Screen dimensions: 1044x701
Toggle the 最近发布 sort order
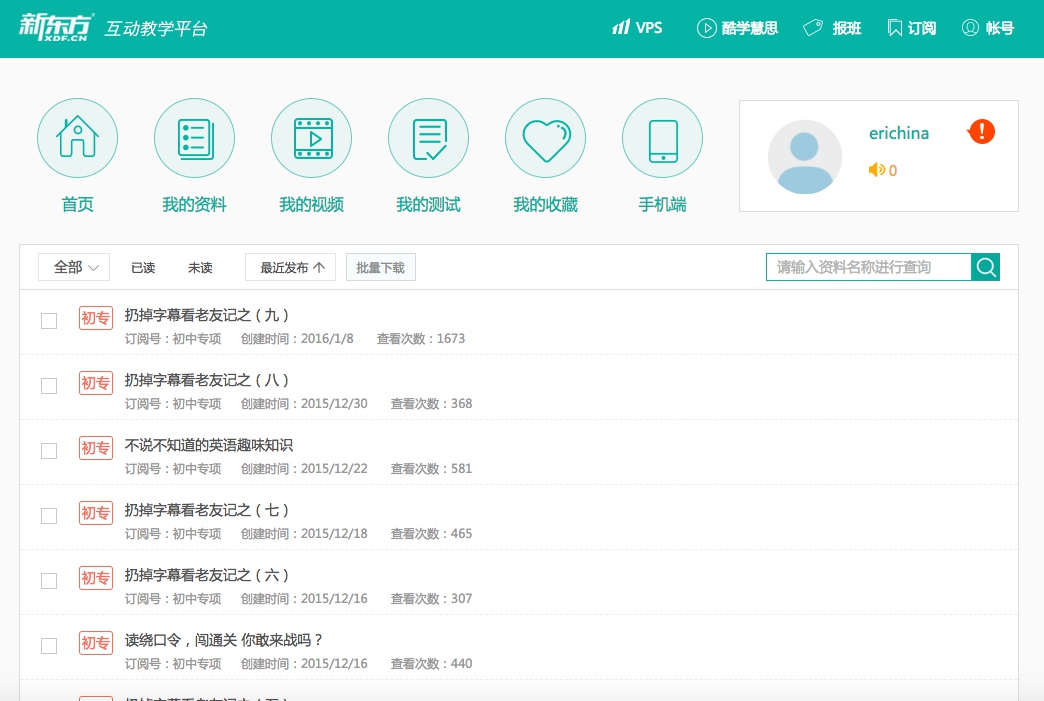tap(291, 267)
